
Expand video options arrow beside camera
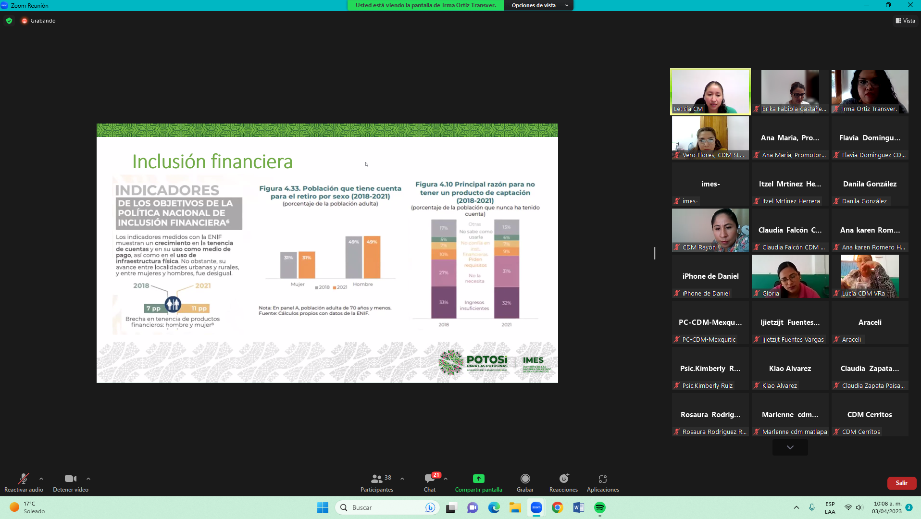click(89, 478)
